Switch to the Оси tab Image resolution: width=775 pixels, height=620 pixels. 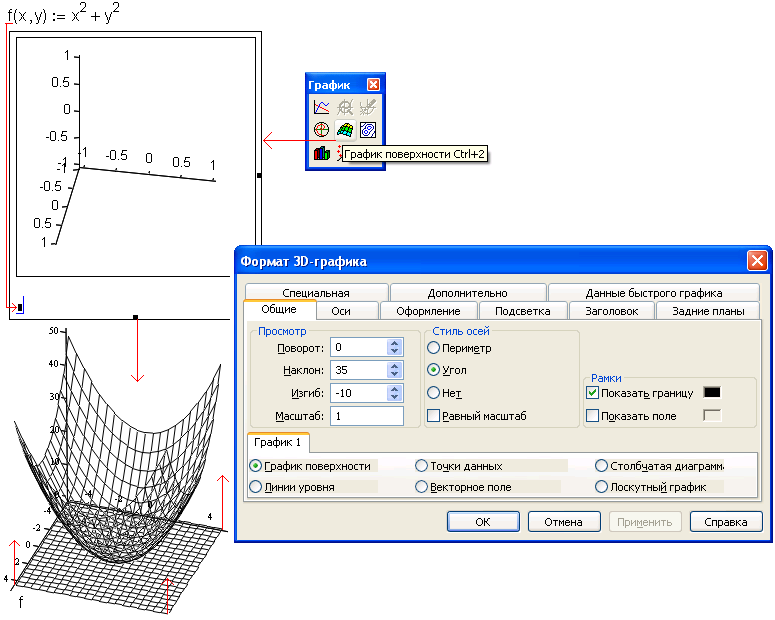(341, 311)
